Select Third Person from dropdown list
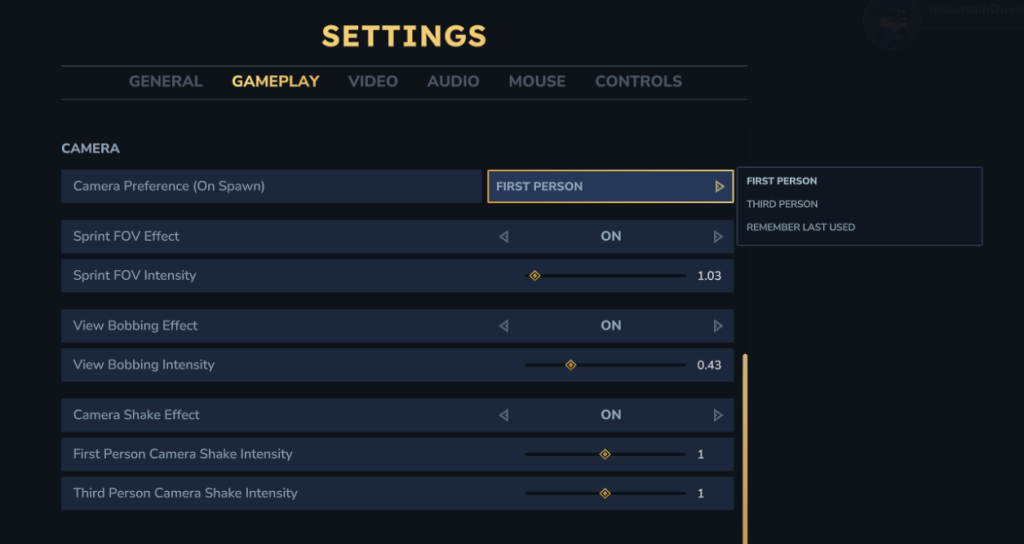Viewport: 1024px width, 544px height. click(782, 204)
